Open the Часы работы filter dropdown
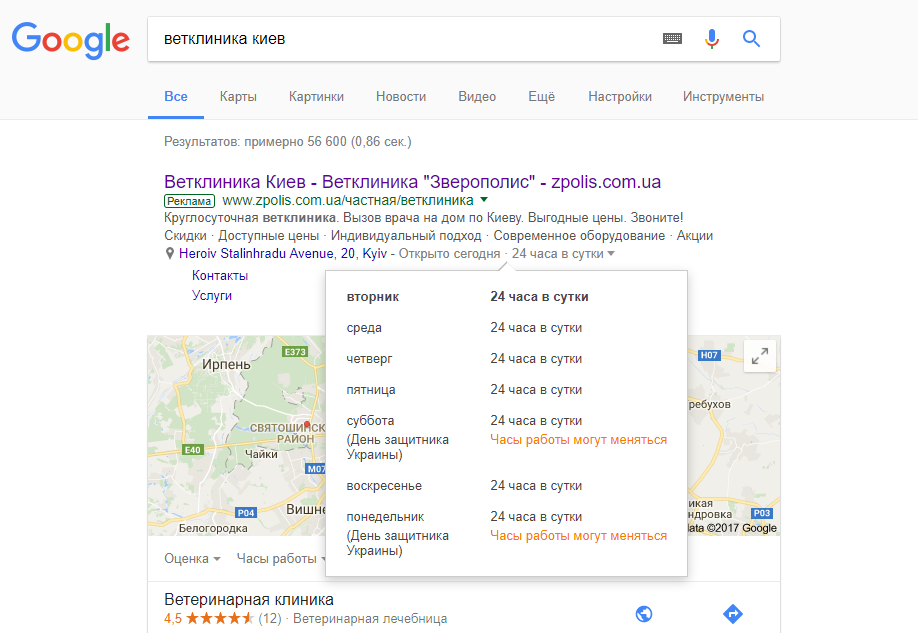This screenshot has height=633, width=918. point(282,558)
